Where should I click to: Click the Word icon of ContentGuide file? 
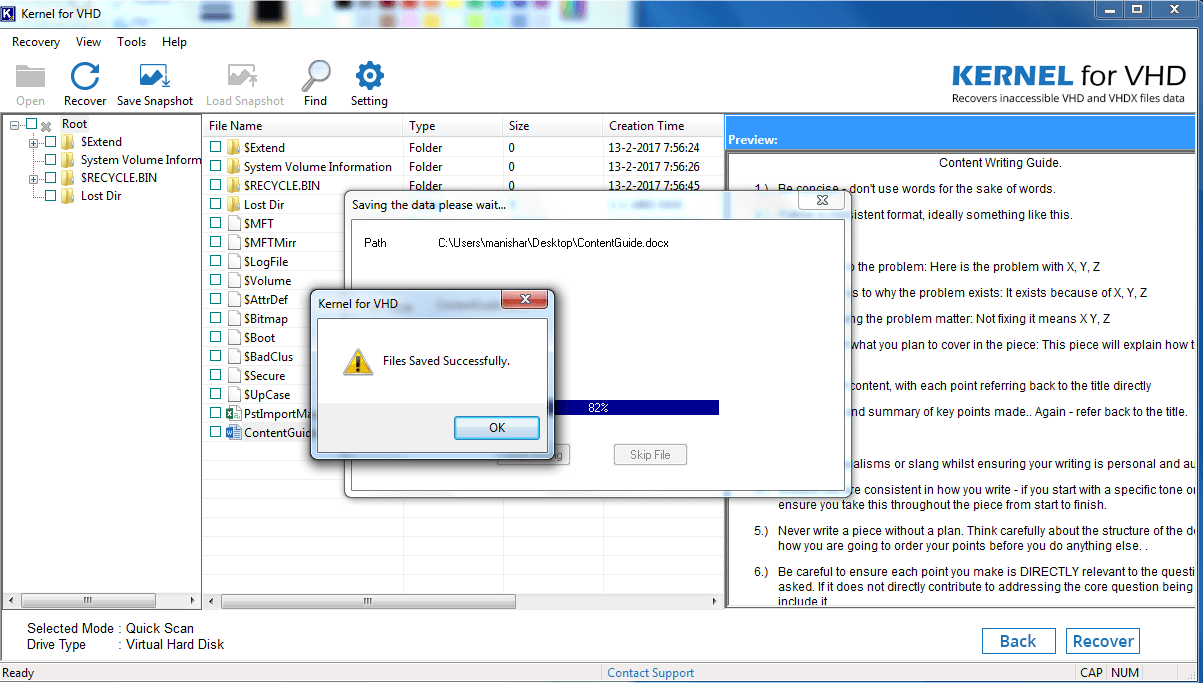pos(234,432)
